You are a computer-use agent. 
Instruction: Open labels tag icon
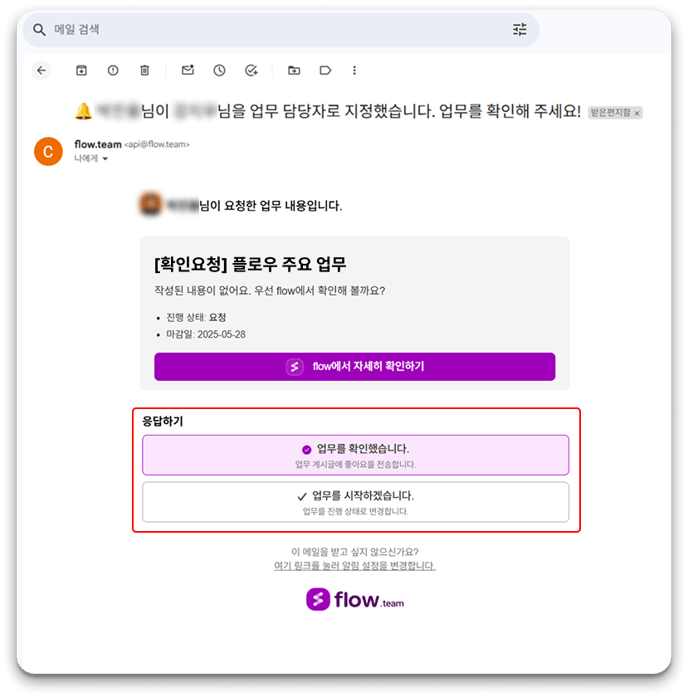[325, 70]
